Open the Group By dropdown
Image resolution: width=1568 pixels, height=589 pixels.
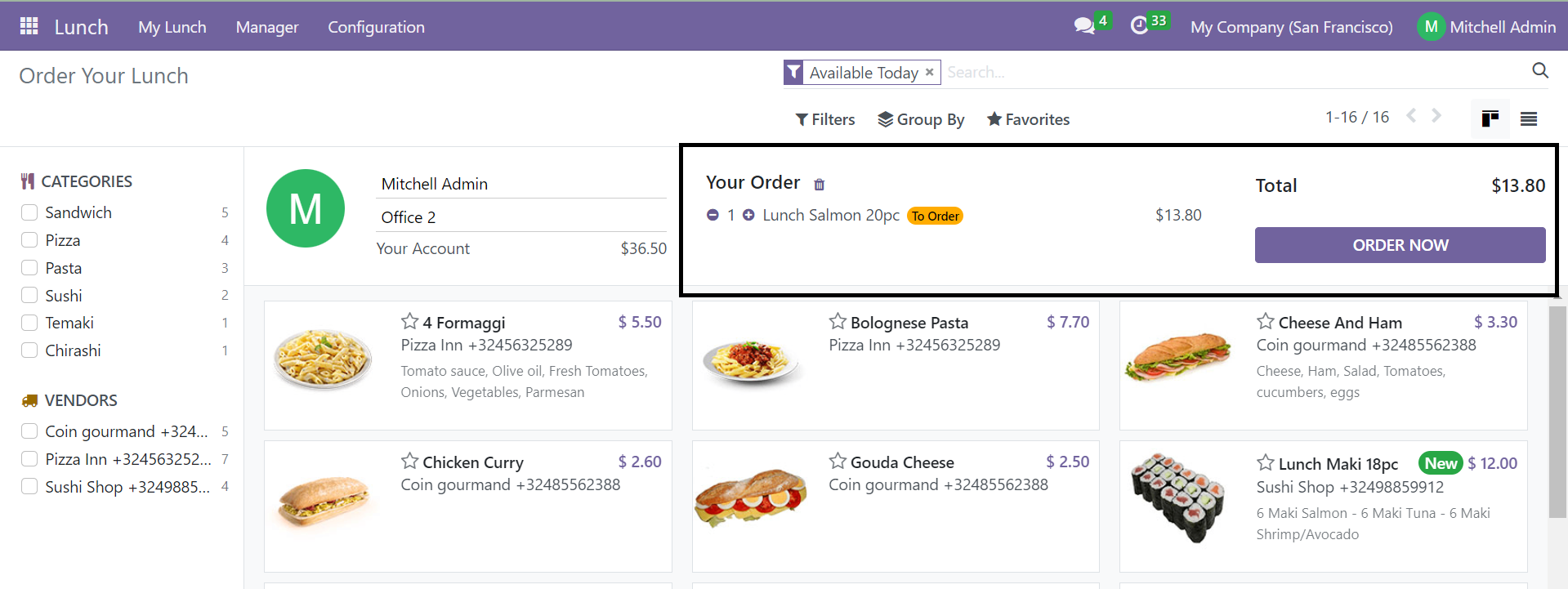click(921, 119)
